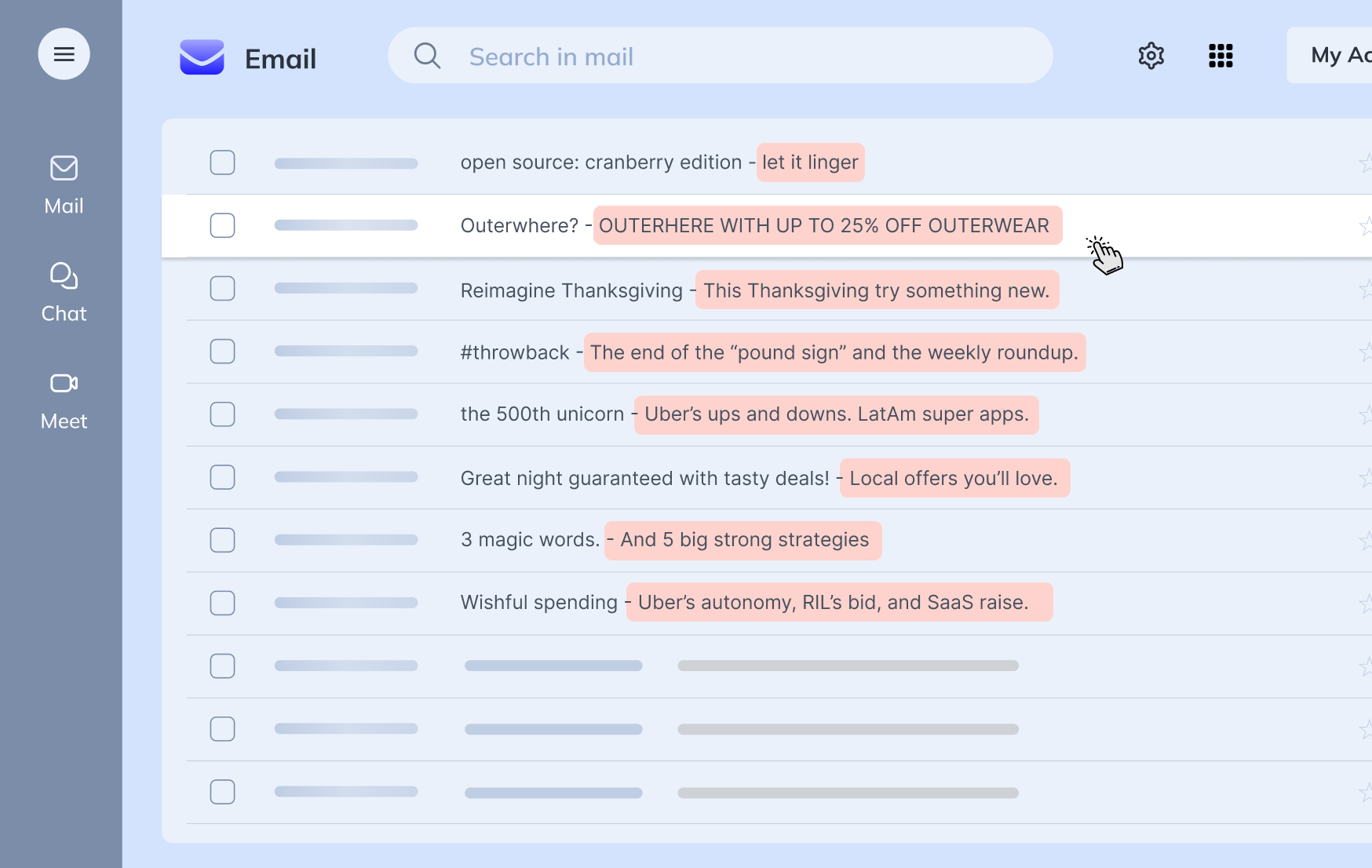Tick the checkbox on the cranberry edition email
This screenshot has height=868, width=1372.
pos(222,162)
